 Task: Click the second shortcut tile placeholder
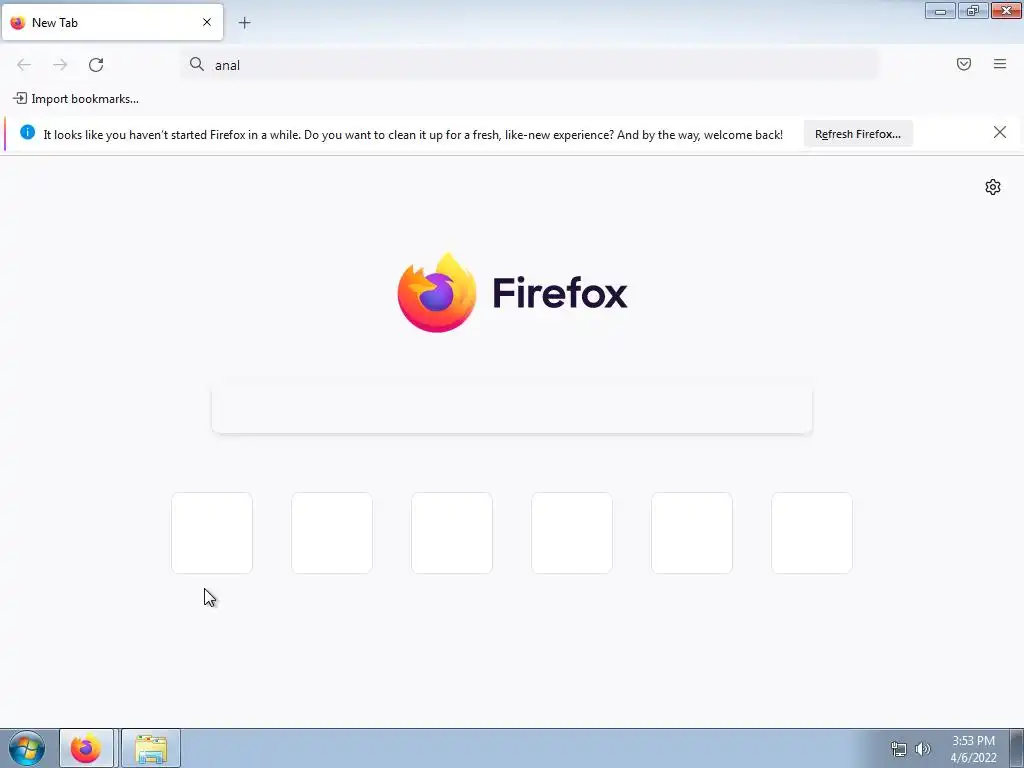click(x=332, y=533)
